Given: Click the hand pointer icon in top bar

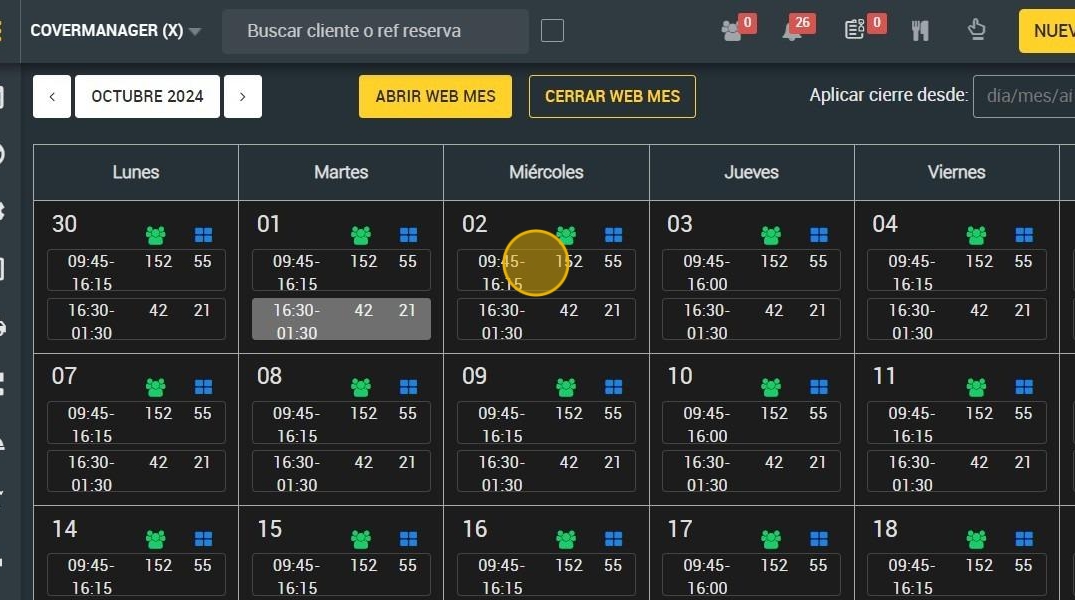Looking at the screenshot, I should coord(976,30).
